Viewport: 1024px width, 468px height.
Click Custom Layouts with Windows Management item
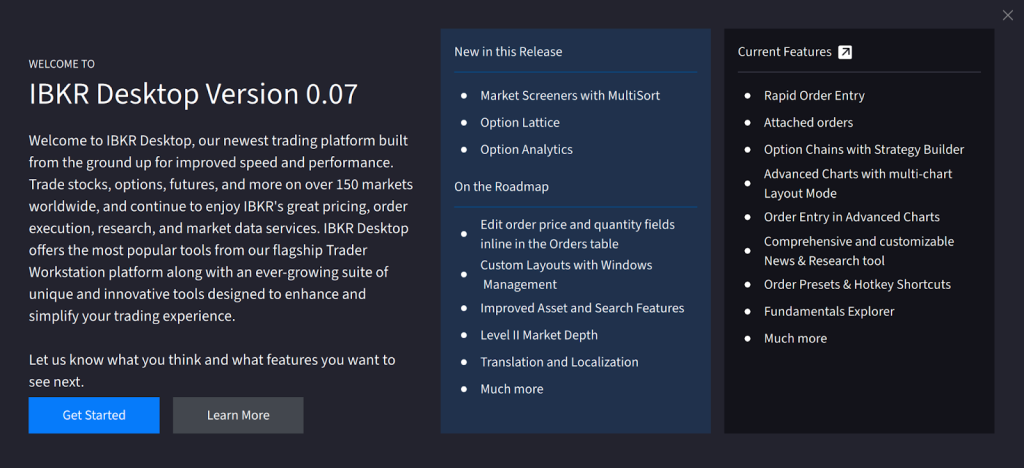(x=566, y=275)
